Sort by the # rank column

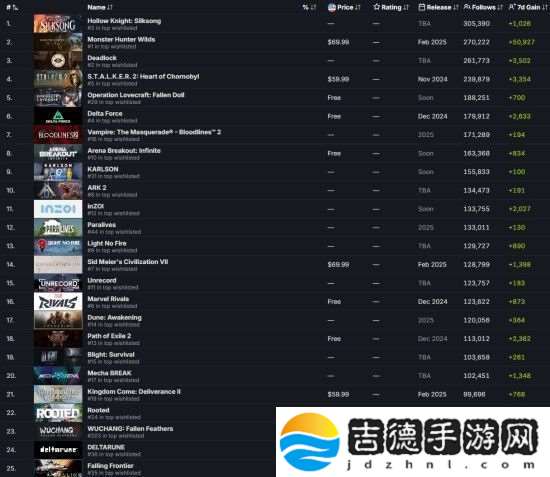click(x=12, y=7)
